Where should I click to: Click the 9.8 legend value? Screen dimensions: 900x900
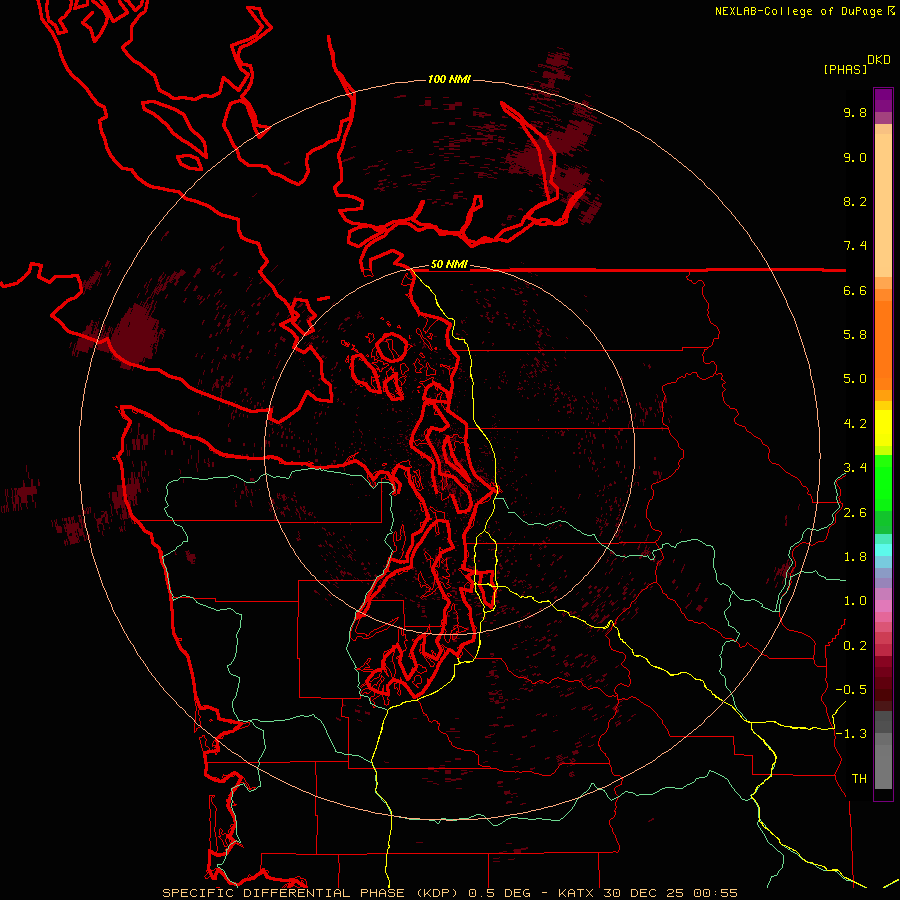(855, 112)
